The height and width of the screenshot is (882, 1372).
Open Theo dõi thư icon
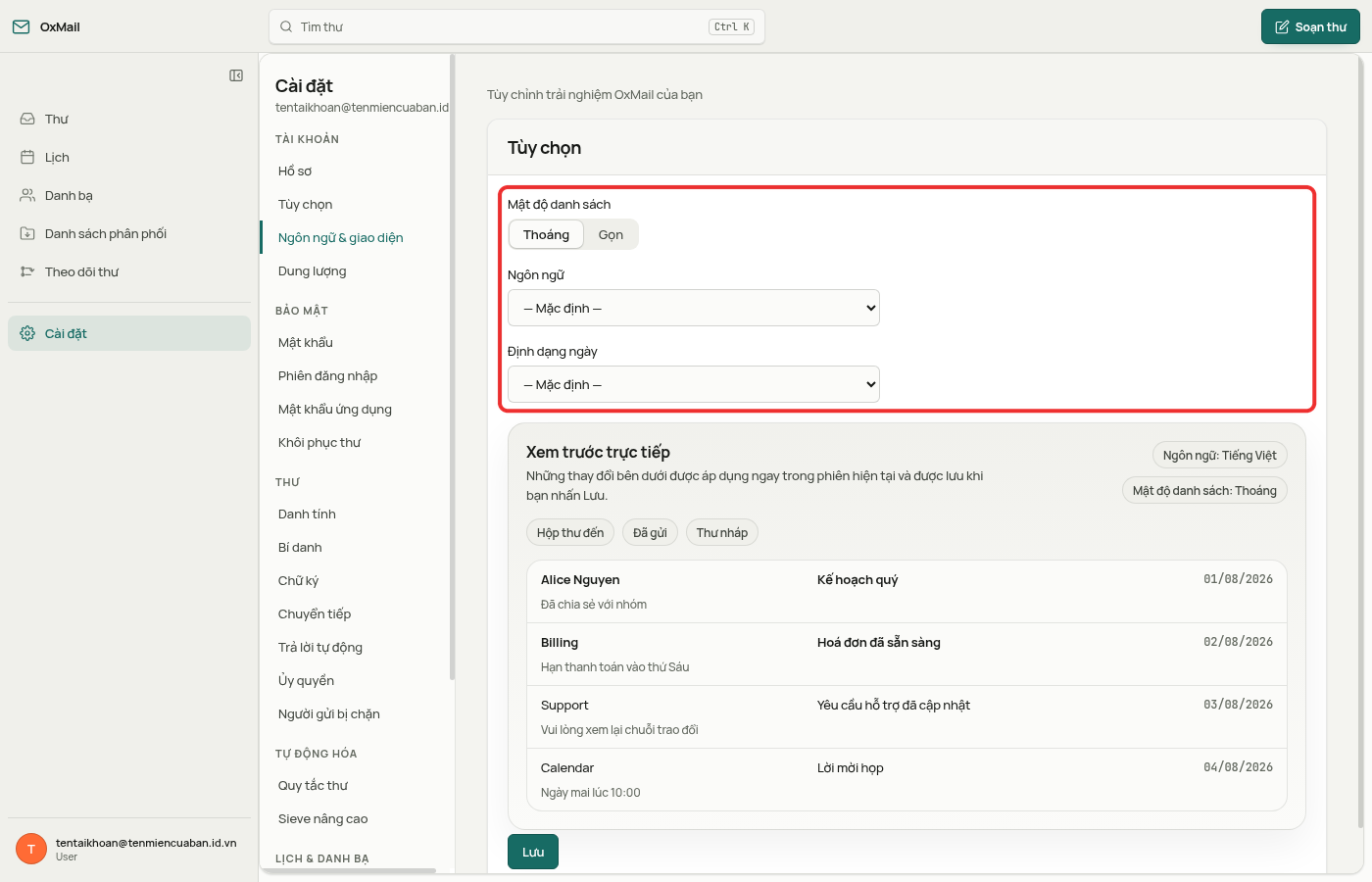(27, 271)
